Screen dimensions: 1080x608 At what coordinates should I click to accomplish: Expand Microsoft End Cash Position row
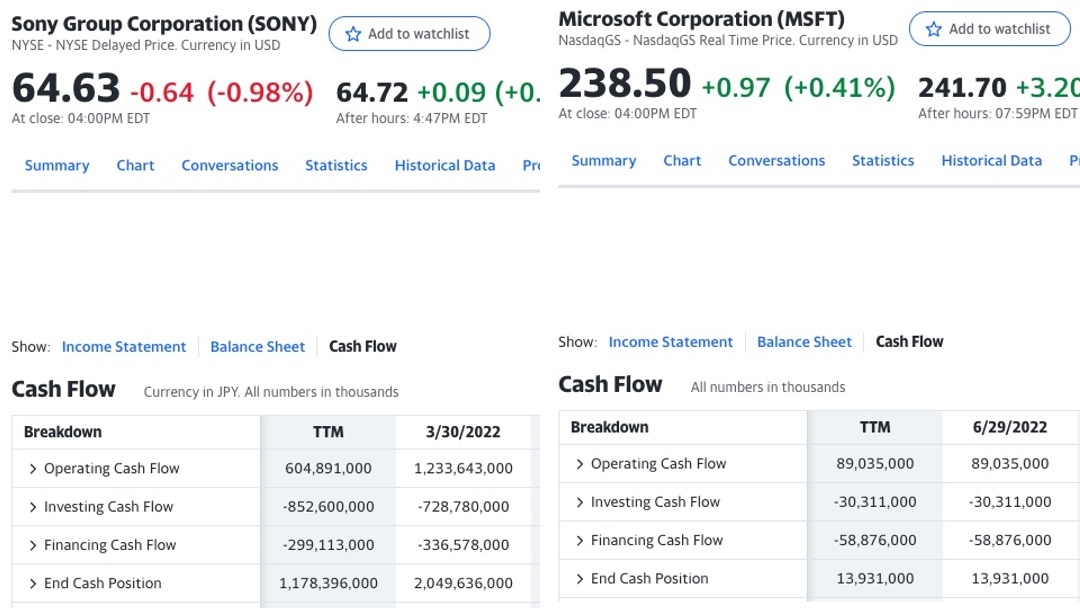coord(580,578)
